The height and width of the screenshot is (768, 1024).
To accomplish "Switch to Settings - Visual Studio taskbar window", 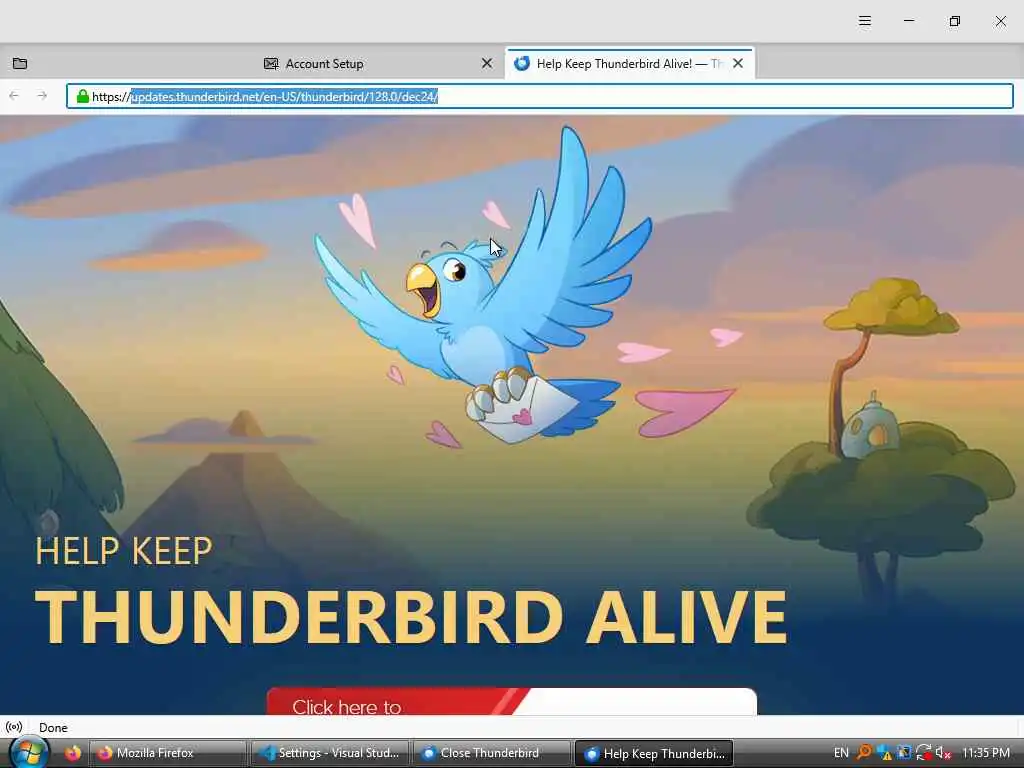I will pos(330,753).
